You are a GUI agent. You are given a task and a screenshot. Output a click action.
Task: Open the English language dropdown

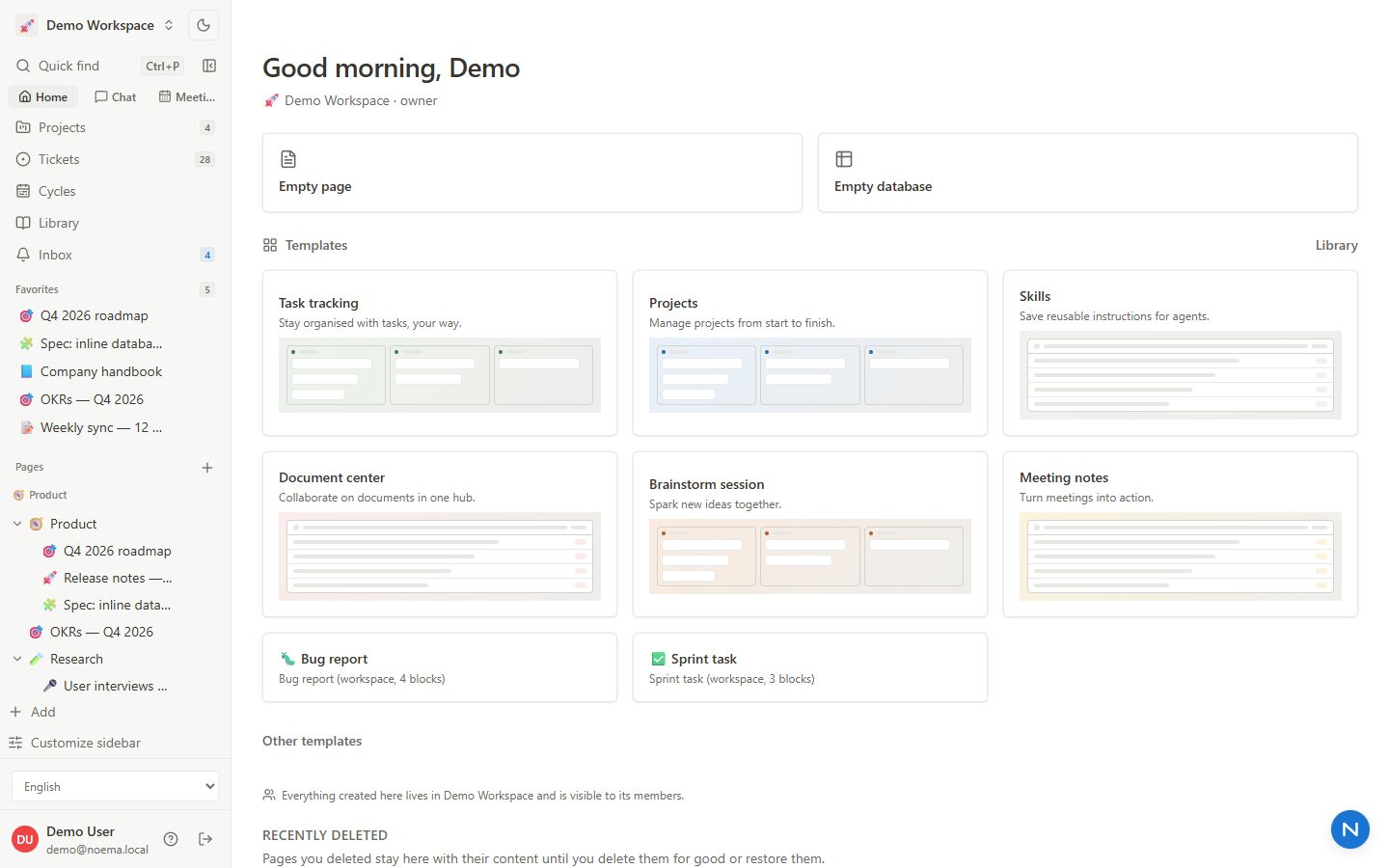pyautogui.click(x=115, y=786)
